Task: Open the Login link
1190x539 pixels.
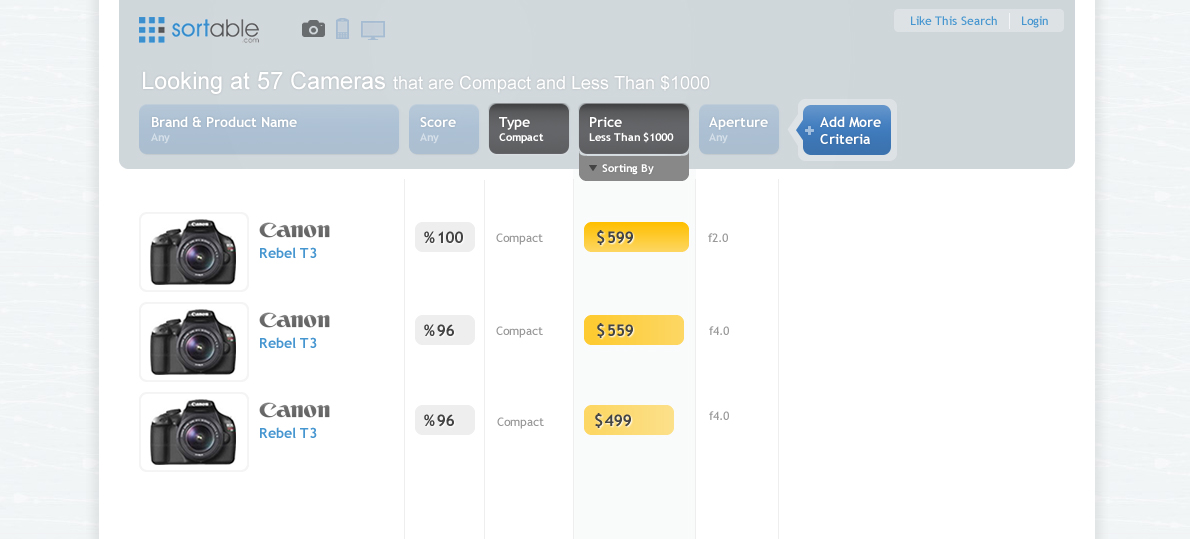Action: (1034, 21)
